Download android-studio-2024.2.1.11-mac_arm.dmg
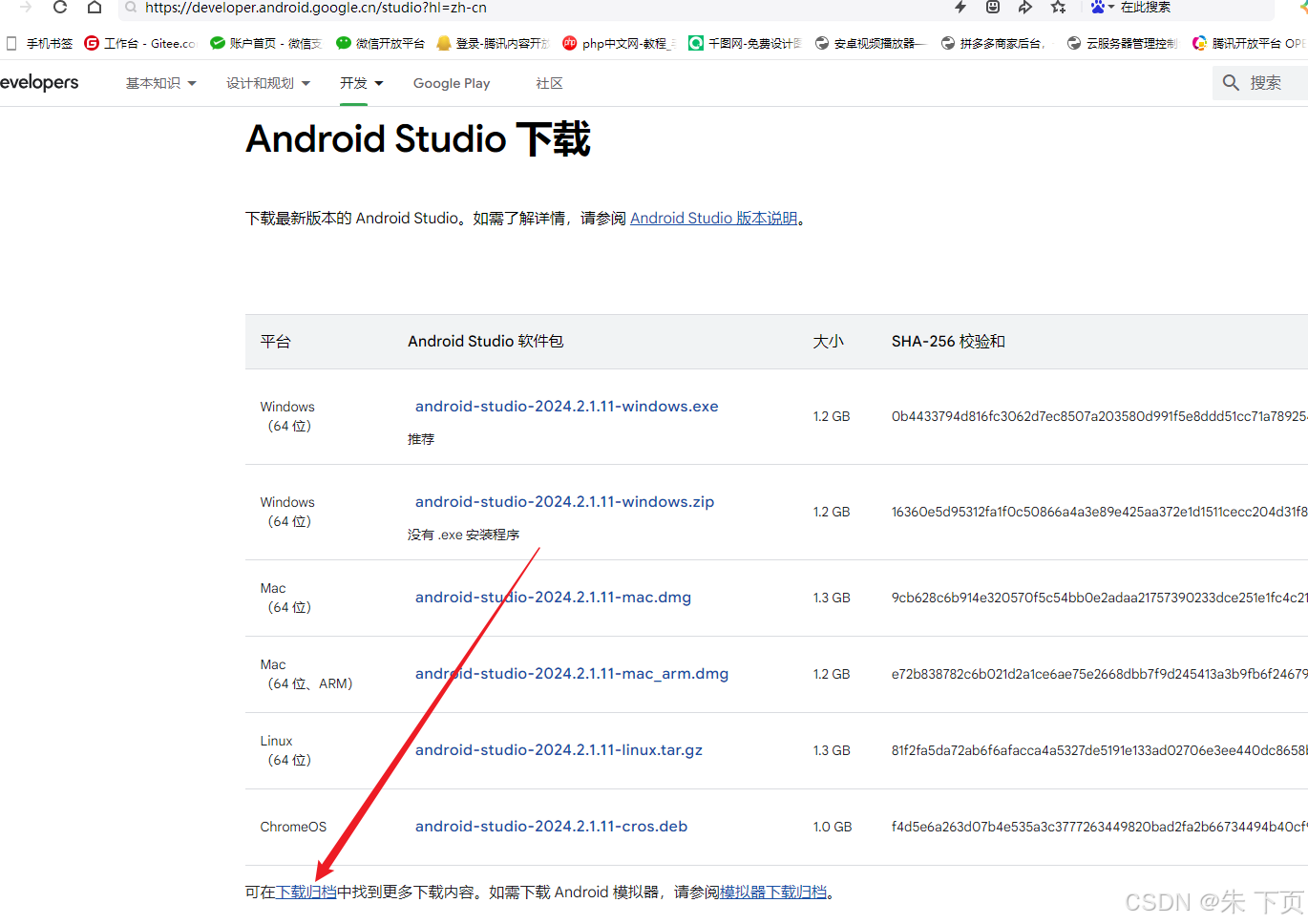1308x924 pixels. point(571,673)
